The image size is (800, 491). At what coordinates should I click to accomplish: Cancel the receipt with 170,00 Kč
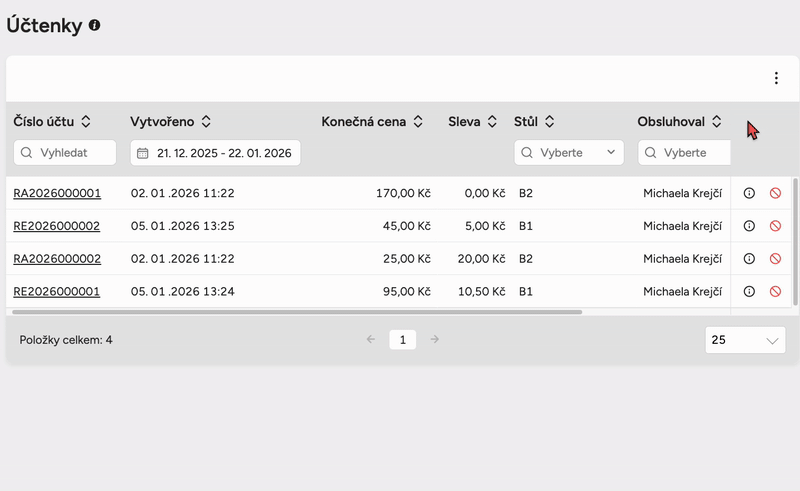pos(775,193)
